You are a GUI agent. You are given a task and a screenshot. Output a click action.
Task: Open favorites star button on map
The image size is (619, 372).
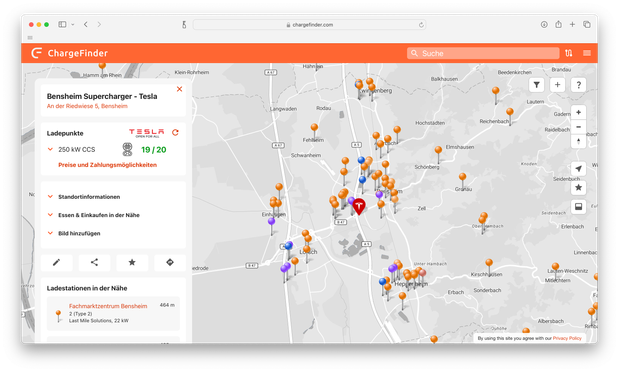point(578,188)
